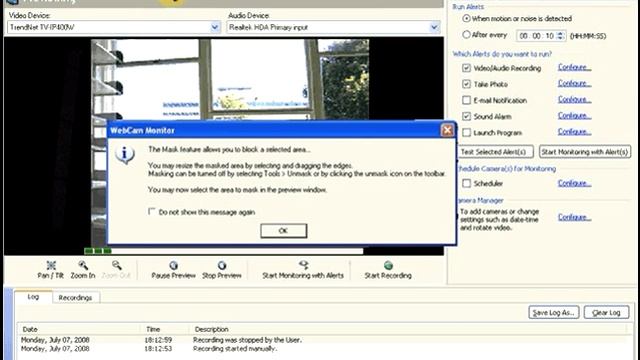
Task: Close the WebCam Monitor dialog
Action: pyautogui.click(x=447, y=130)
